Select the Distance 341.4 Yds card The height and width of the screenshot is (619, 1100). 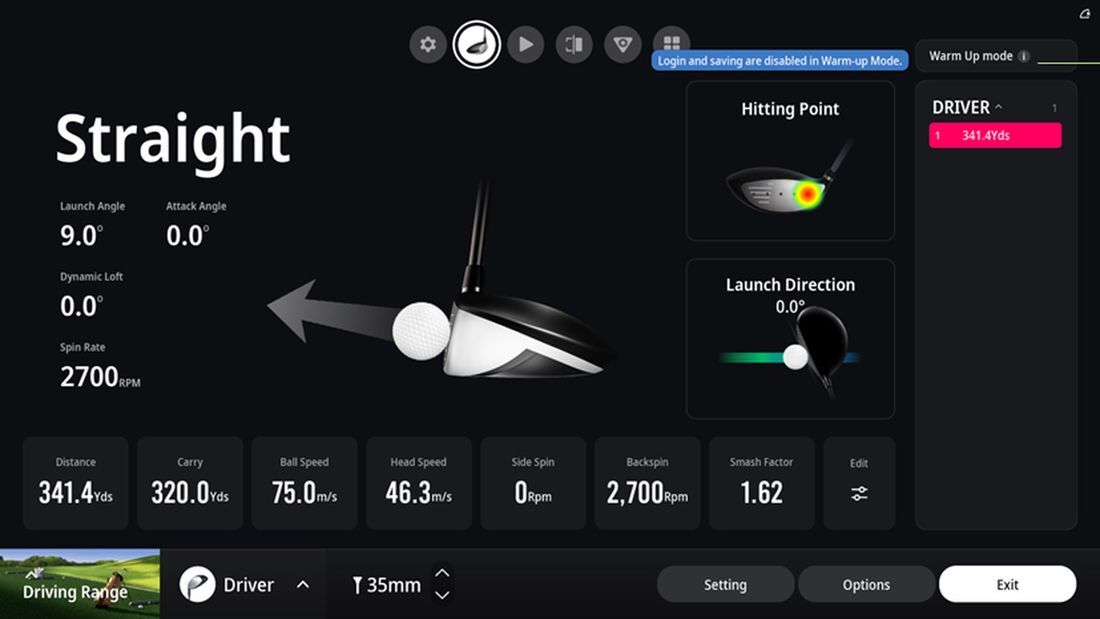(x=76, y=483)
